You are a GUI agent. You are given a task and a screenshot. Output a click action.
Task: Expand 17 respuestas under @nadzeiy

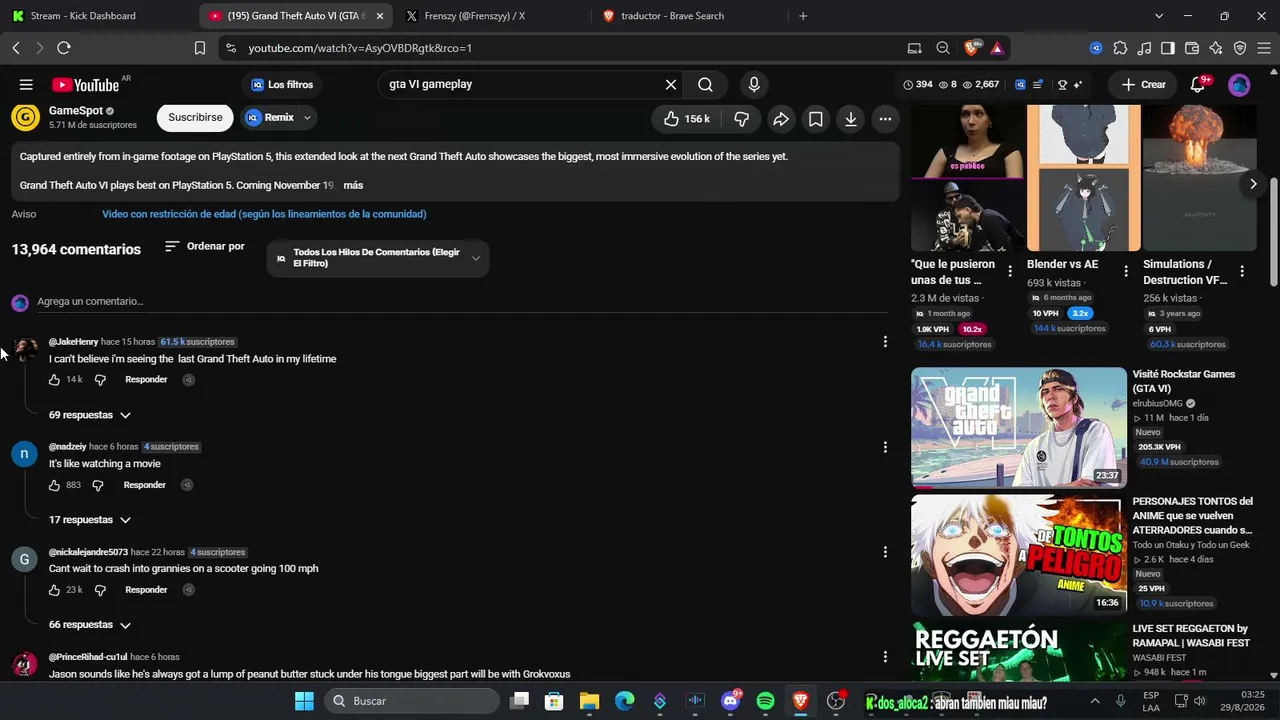point(90,520)
